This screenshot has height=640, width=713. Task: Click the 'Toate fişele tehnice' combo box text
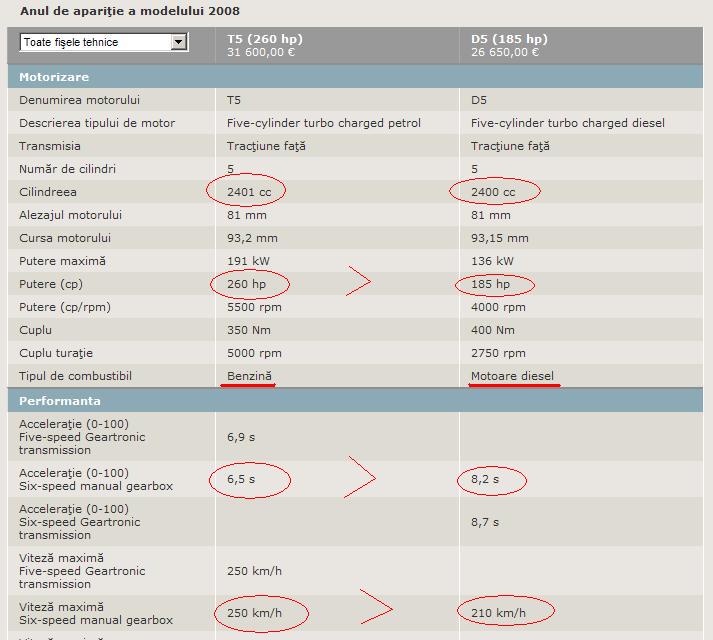(71, 42)
